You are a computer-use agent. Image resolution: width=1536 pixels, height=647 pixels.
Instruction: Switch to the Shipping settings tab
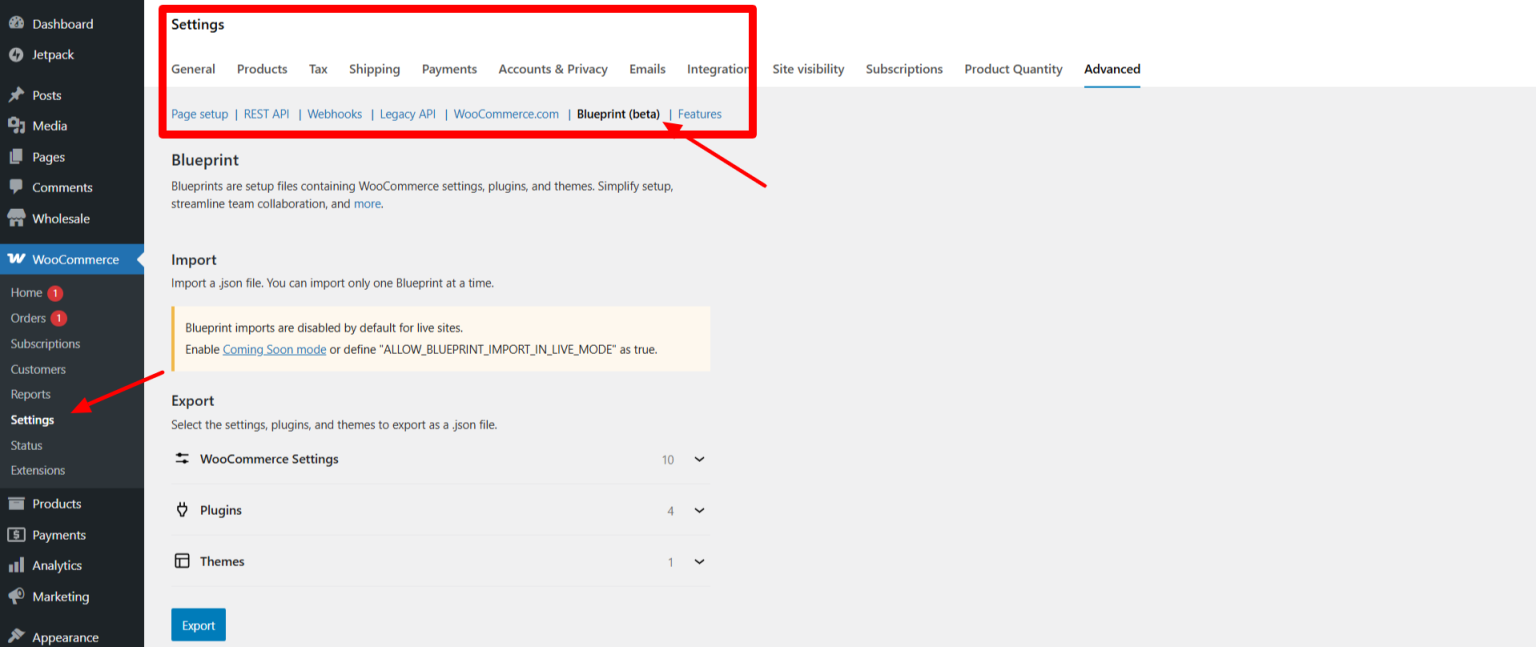(x=374, y=69)
